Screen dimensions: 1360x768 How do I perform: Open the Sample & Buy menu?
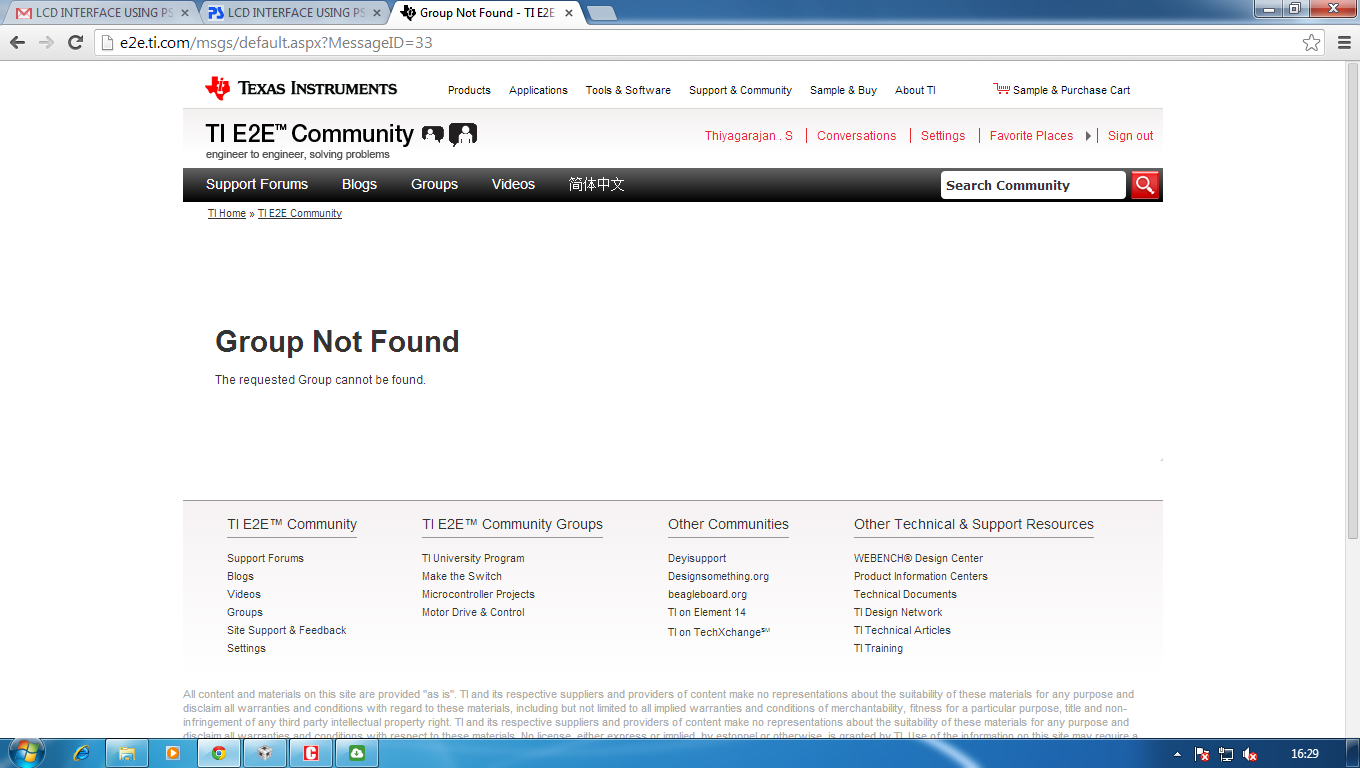point(843,90)
